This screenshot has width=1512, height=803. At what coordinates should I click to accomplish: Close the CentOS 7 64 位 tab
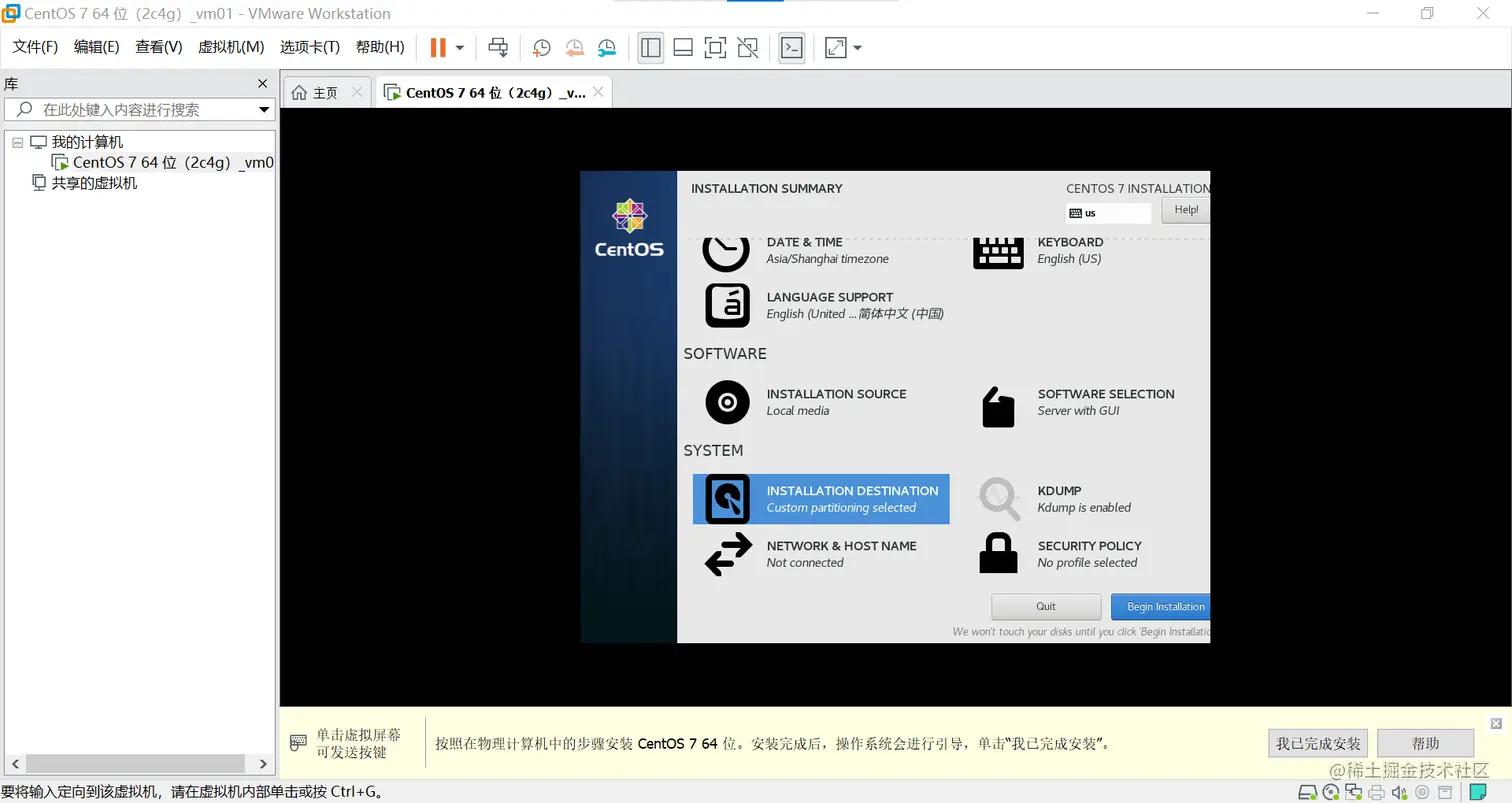tap(598, 92)
